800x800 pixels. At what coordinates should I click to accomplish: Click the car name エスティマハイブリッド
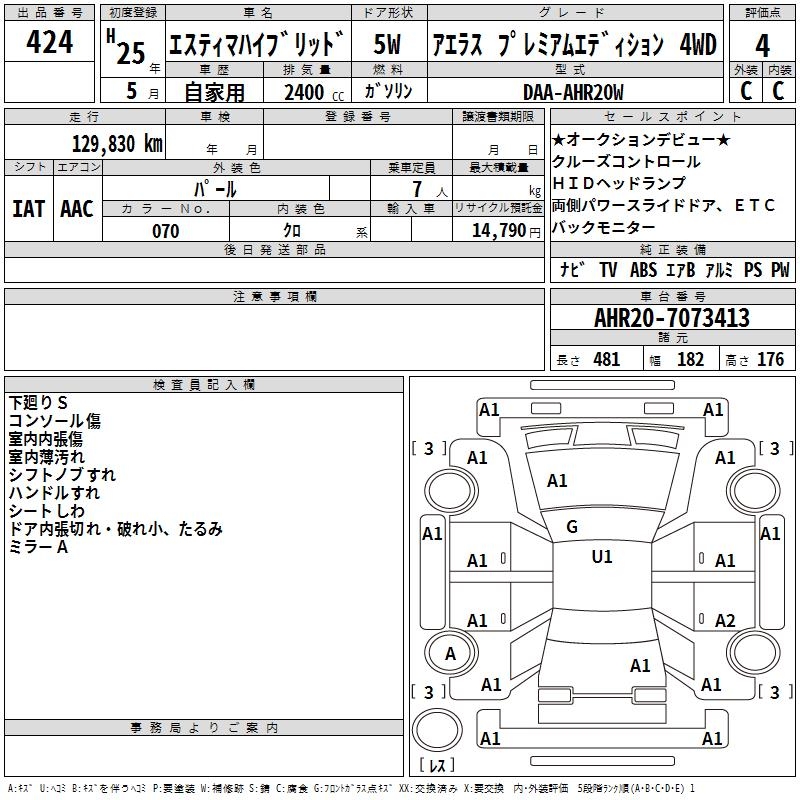(257, 43)
